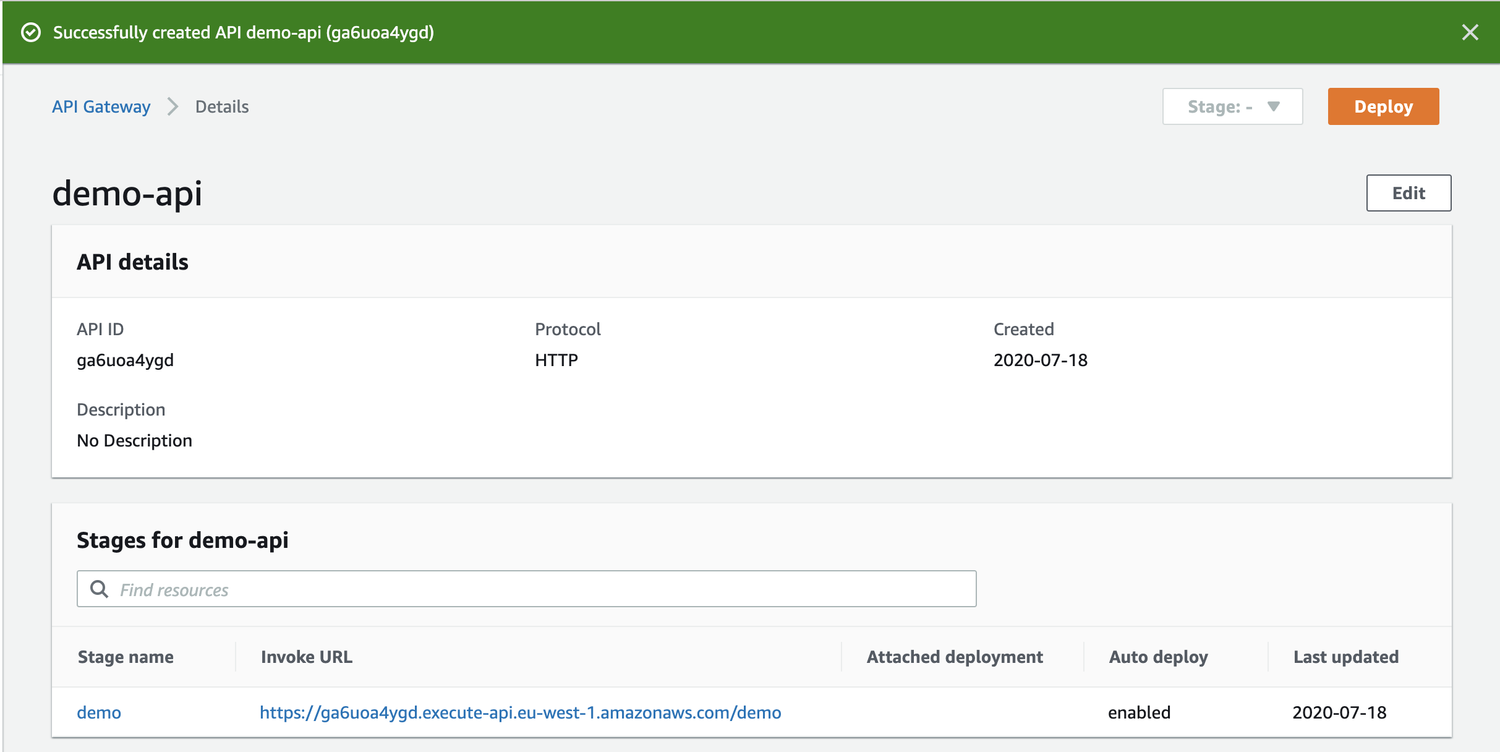Click the magnifier icon in the search field
This screenshot has height=752, width=1500.
pos(98,589)
